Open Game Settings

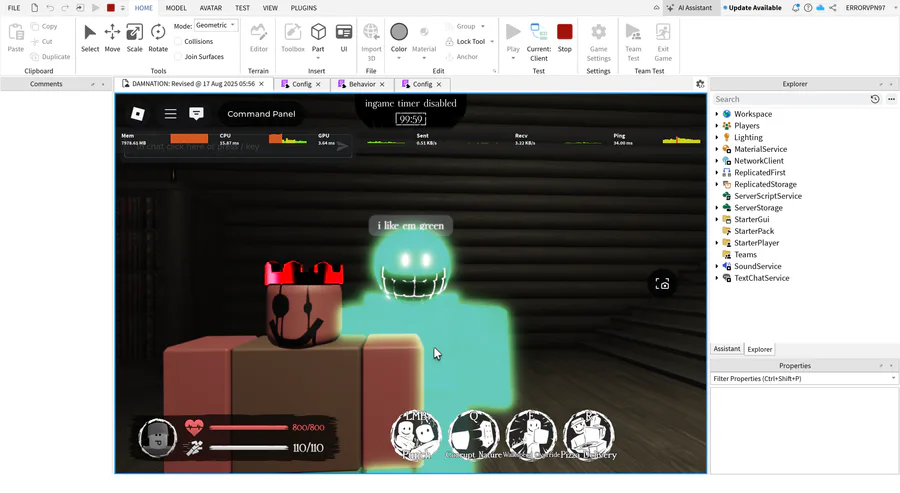tap(598, 42)
